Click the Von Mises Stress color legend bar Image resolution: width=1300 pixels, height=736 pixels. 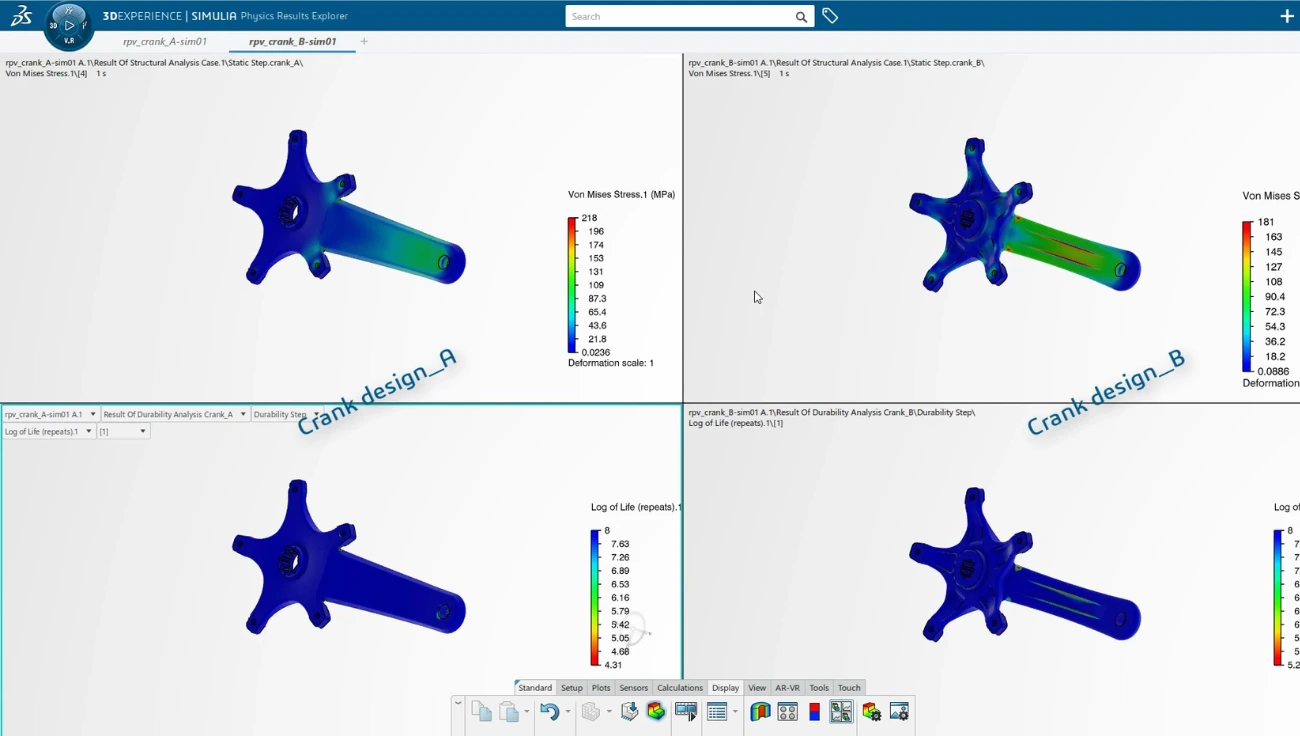pos(572,285)
